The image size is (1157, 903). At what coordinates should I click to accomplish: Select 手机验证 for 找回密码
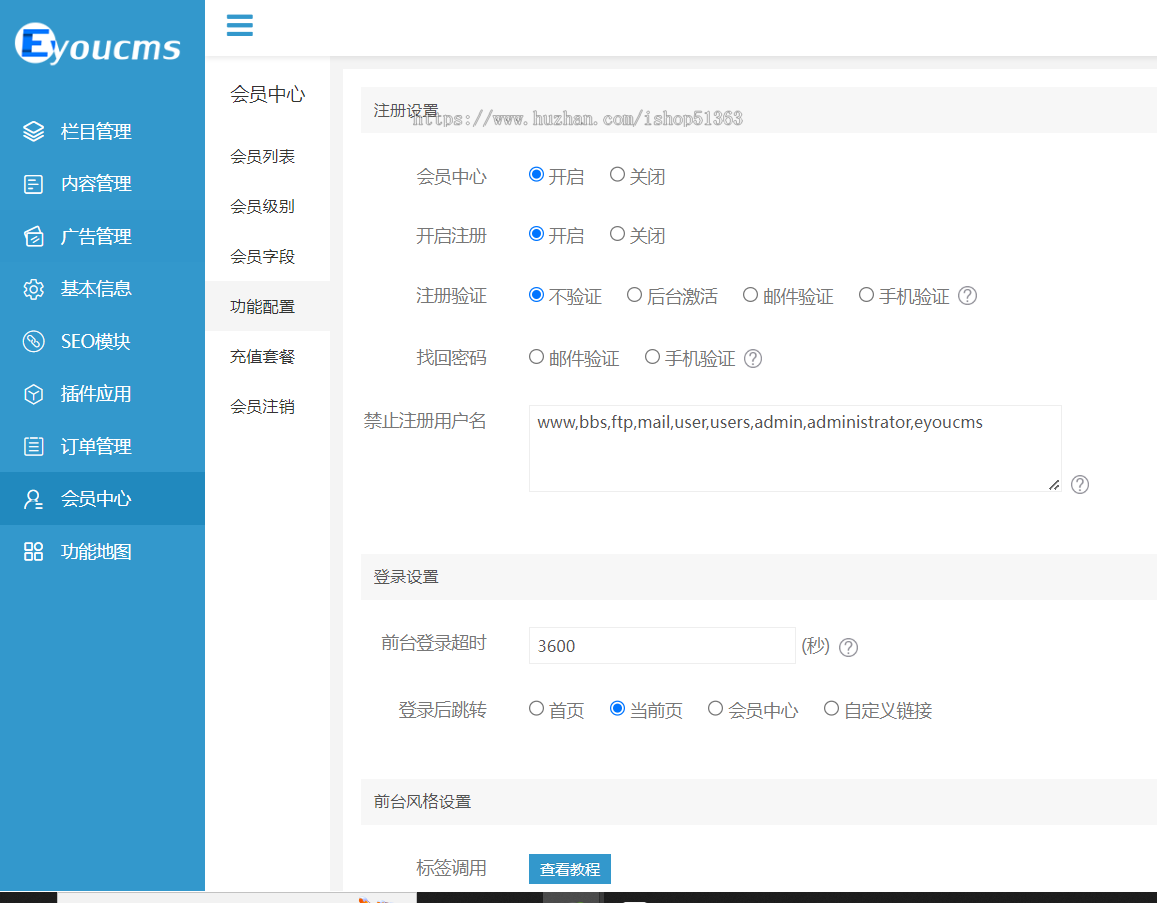[x=652, y=357]
